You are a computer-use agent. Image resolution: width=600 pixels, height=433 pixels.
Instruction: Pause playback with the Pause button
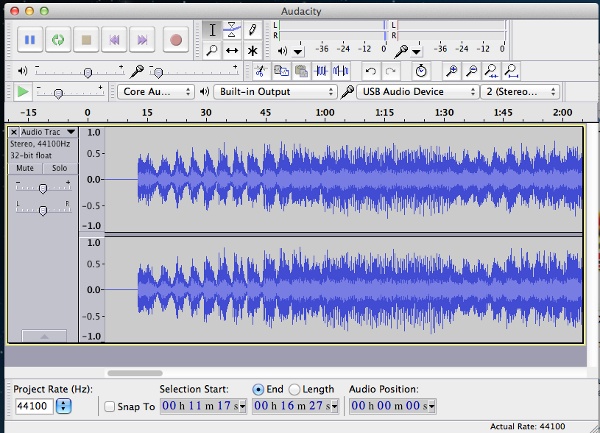(x=30, y=39)
